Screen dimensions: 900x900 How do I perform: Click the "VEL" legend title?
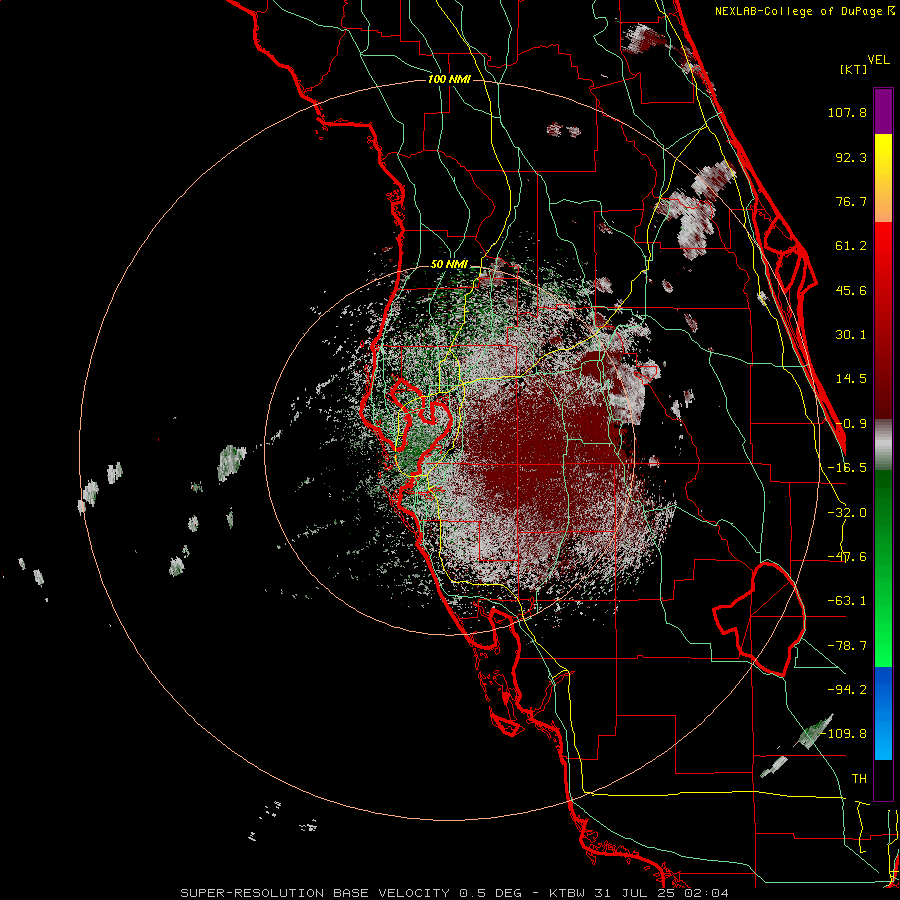878,60
